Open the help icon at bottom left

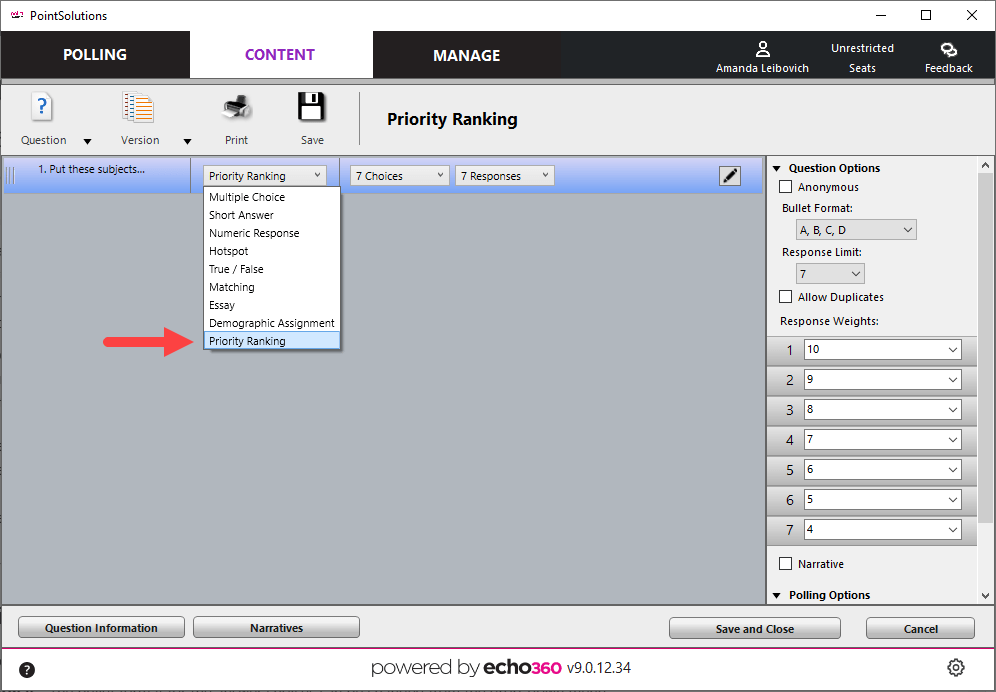pos(26,668)
